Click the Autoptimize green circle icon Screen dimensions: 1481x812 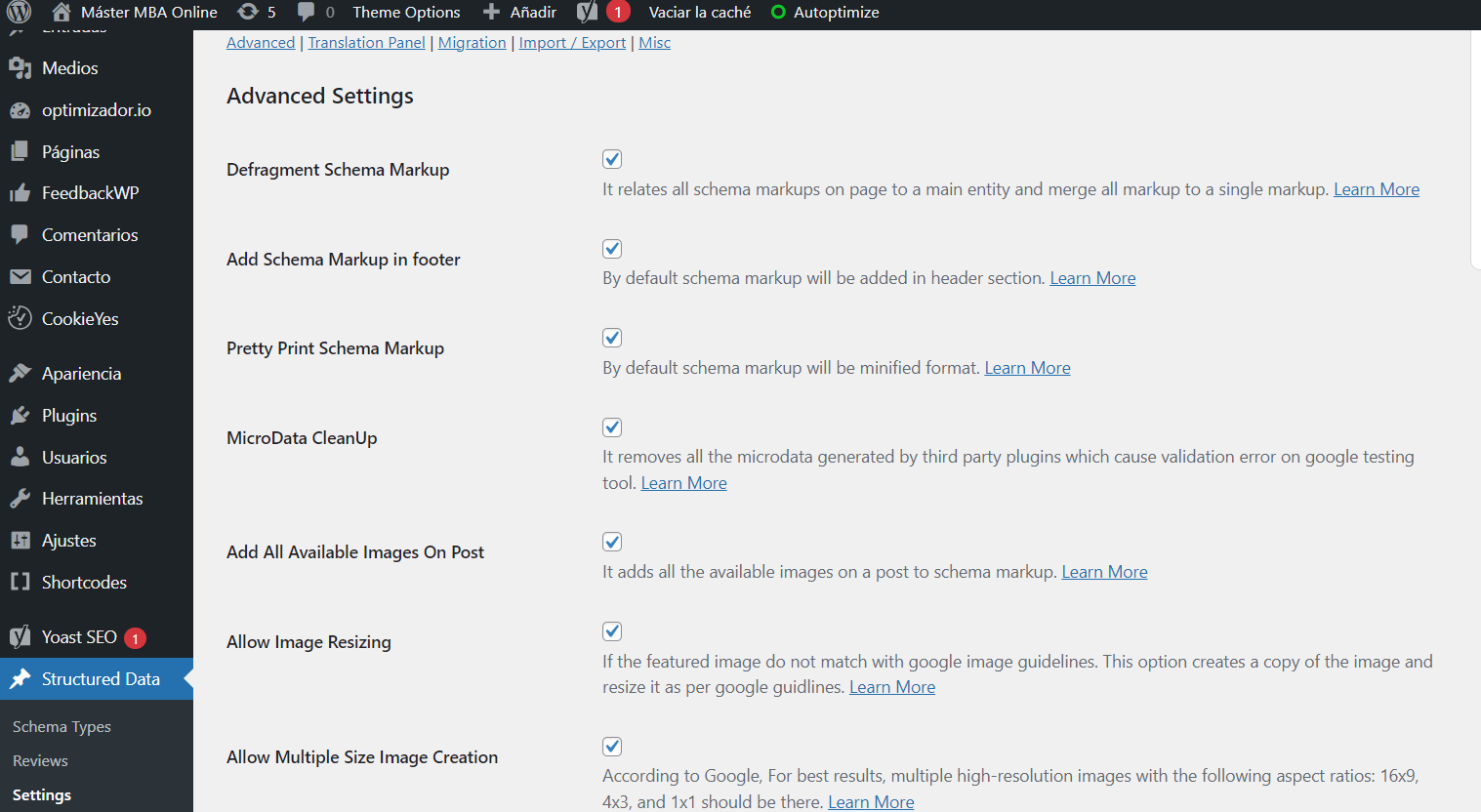pos(778,13)
